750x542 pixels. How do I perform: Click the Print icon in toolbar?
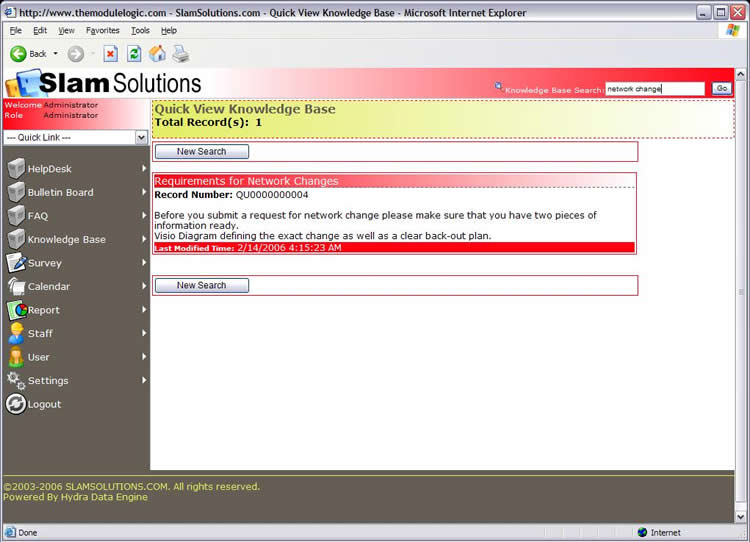[x=181, y=54]
